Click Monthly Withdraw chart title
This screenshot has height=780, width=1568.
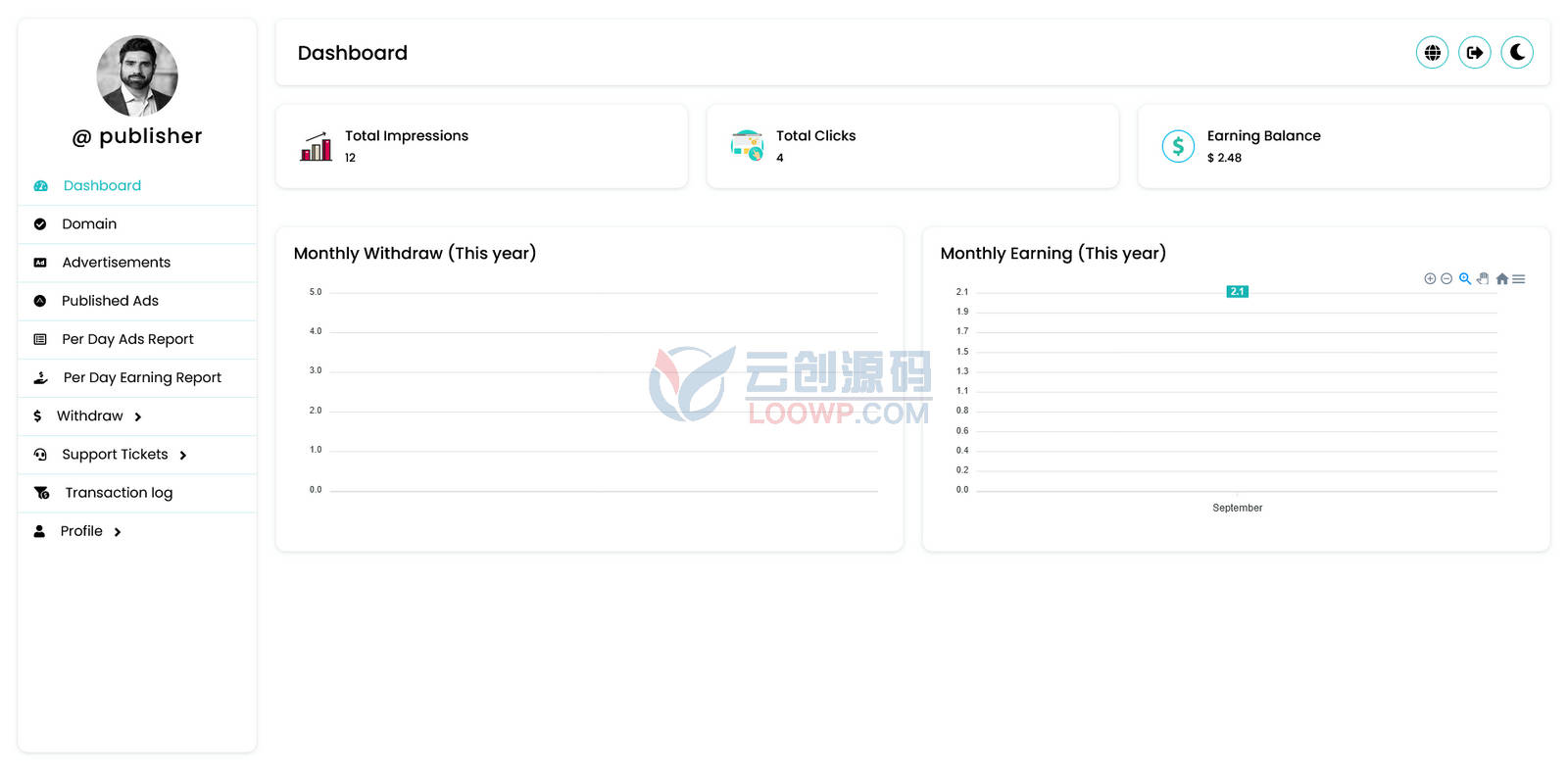tap(415, 253)
